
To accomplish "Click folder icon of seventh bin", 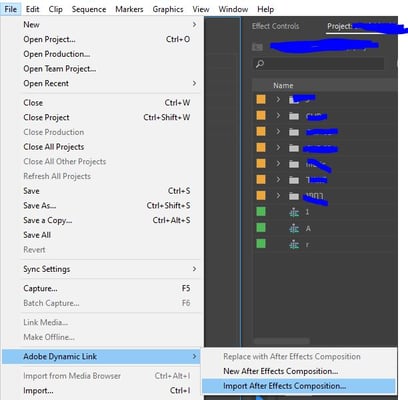I will point(294,196).
